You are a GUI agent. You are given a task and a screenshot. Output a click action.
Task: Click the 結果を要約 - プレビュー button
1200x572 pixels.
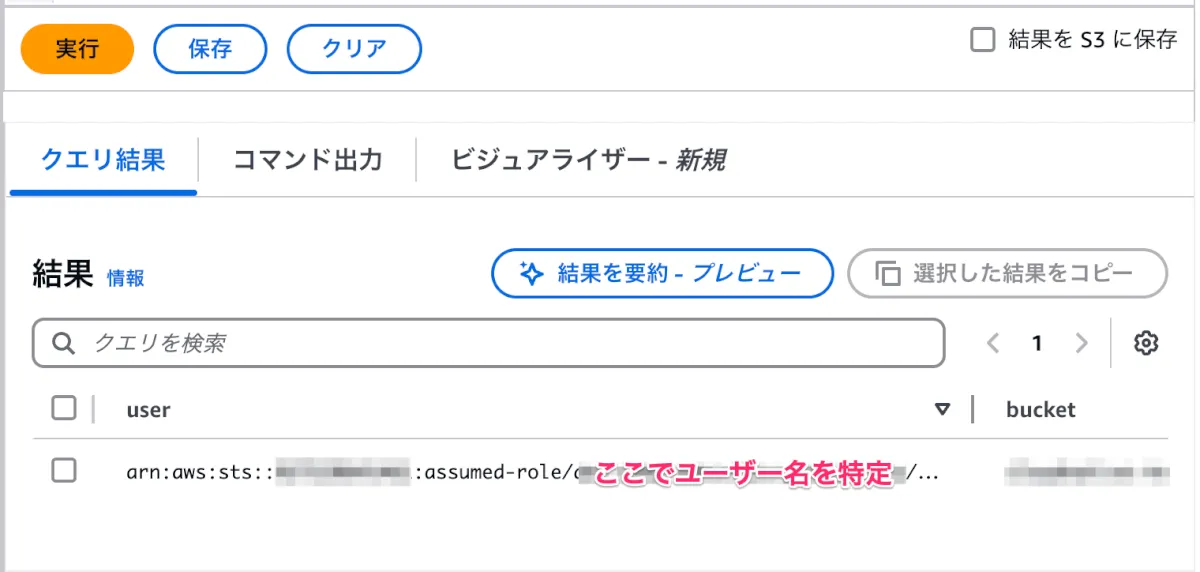click(x=662, y=273)
